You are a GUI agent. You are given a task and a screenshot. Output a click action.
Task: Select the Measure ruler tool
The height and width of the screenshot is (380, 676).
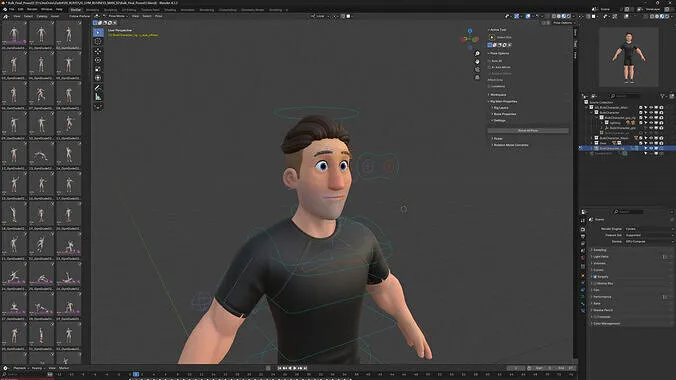pyautogui.click(x=98, y=97)
